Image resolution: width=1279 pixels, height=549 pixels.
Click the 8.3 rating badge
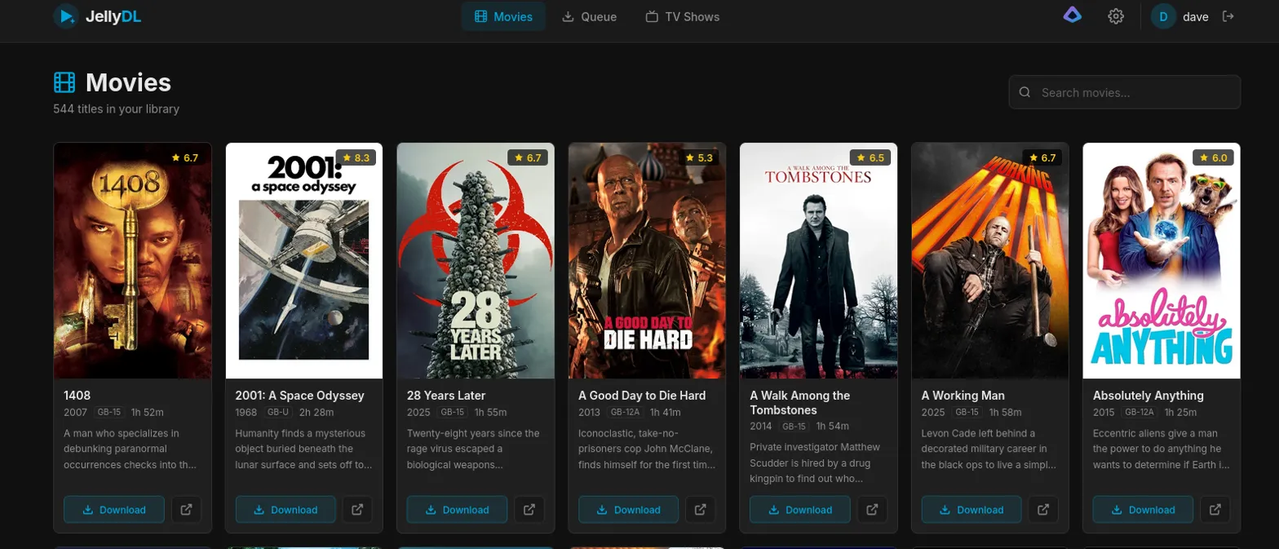(x=356, y=158)
